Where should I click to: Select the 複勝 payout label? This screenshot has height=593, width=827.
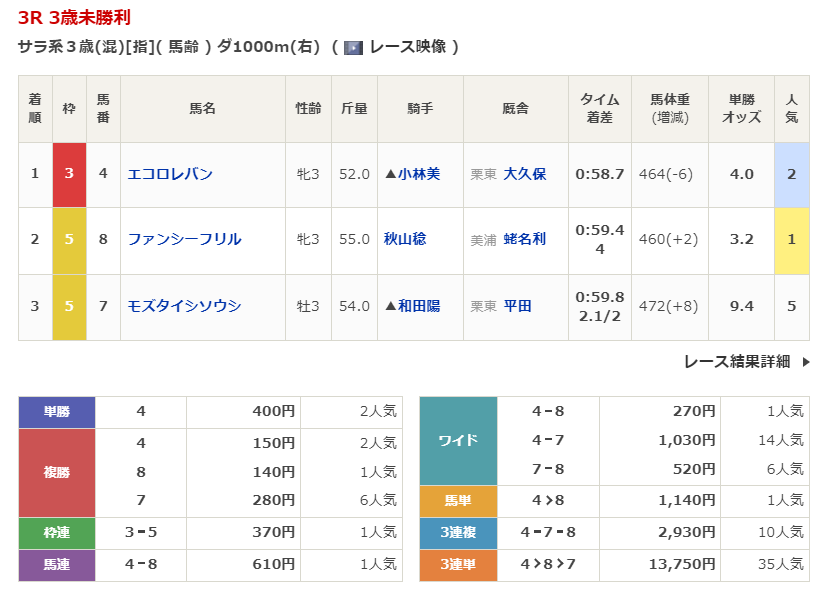57,472
